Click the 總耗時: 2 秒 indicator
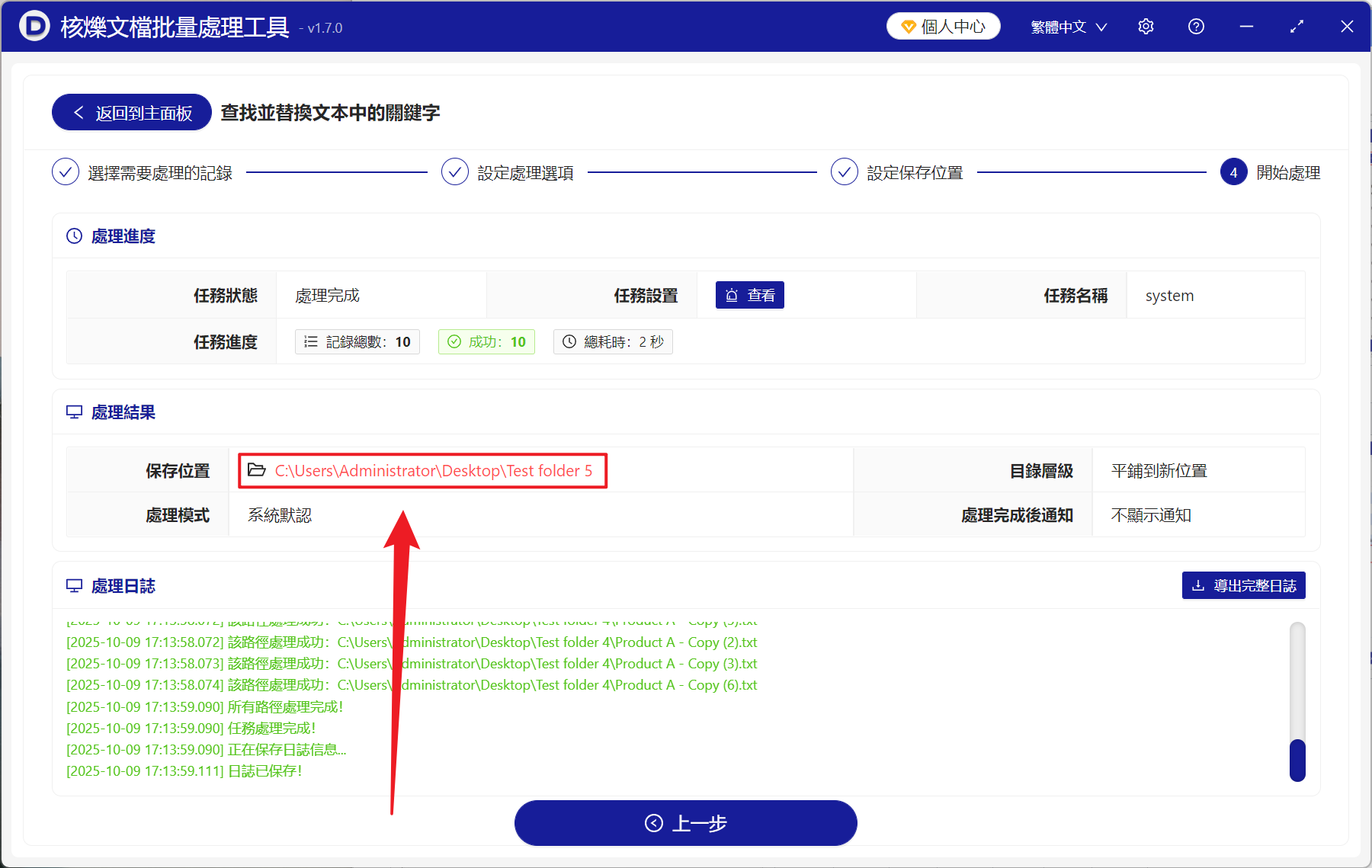 tap(612, 341)
